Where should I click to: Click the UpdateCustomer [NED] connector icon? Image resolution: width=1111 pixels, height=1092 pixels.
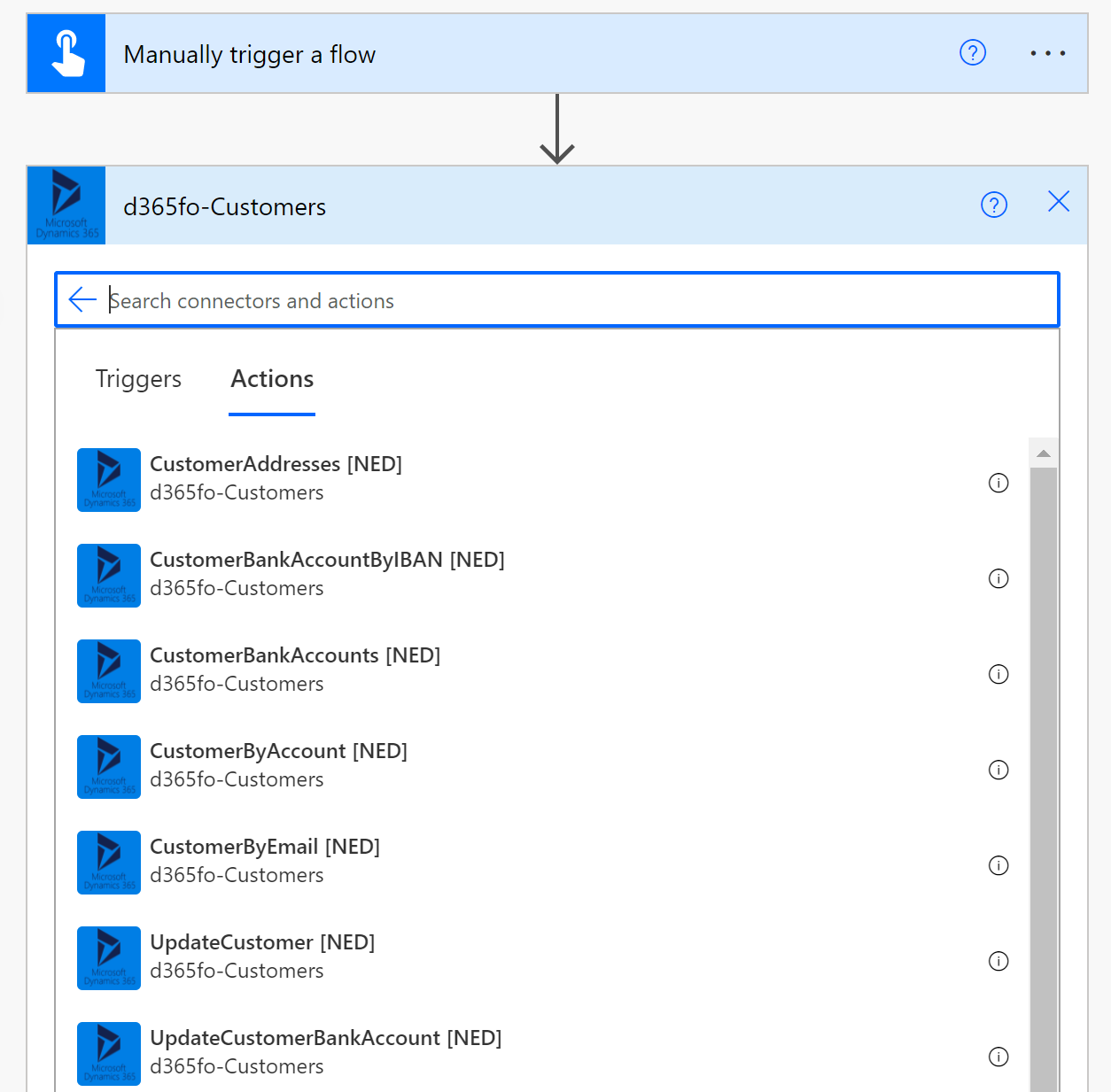click(x=109, y=958)
